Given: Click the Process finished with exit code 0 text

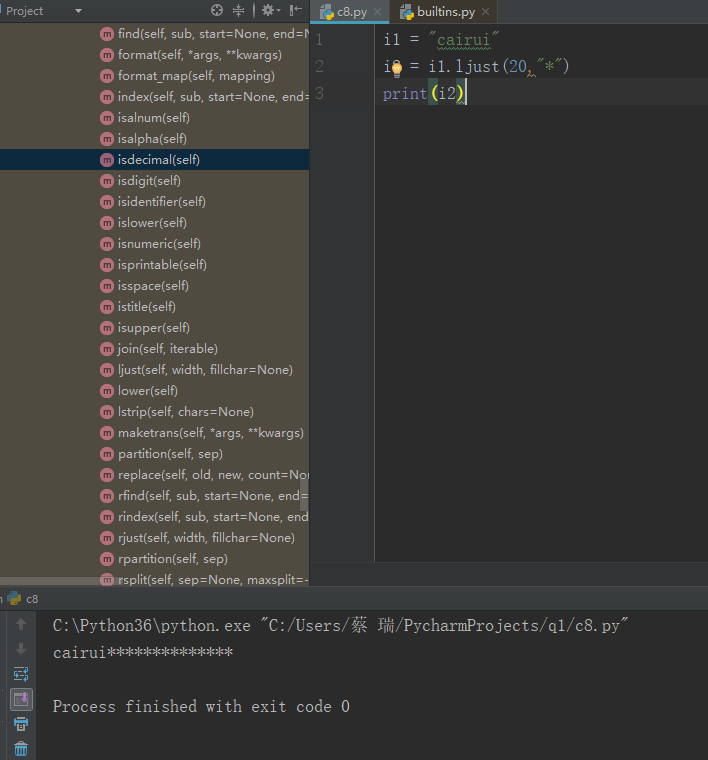Looking at the screenshot, I should tap(201, 707).
